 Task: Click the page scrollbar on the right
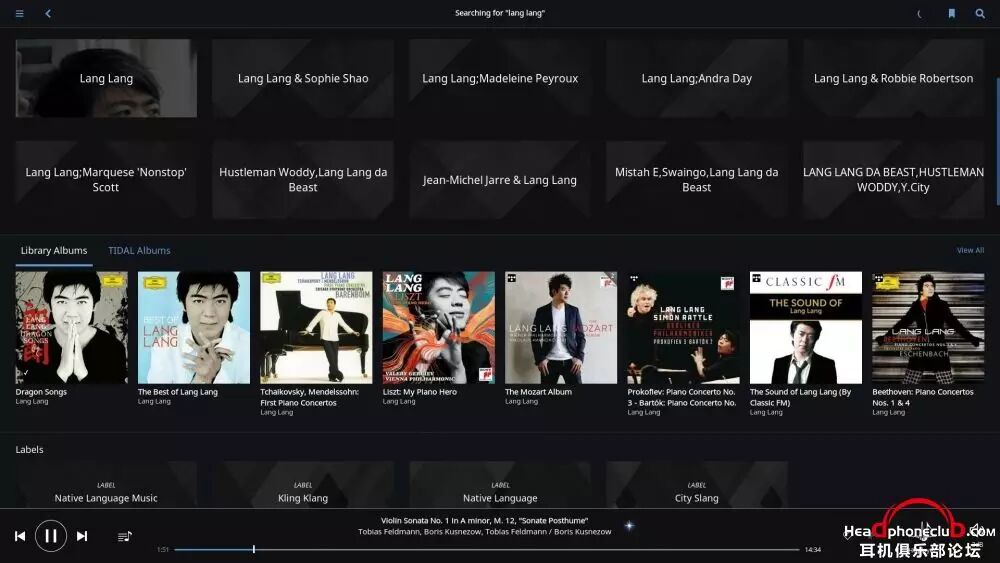point(997,142)
